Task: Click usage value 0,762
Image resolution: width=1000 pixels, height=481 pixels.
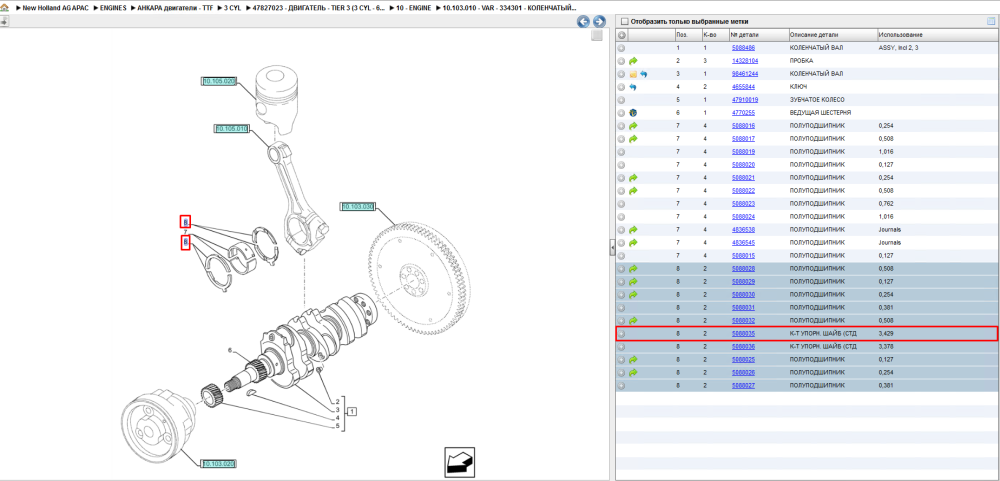Action: 885,204
